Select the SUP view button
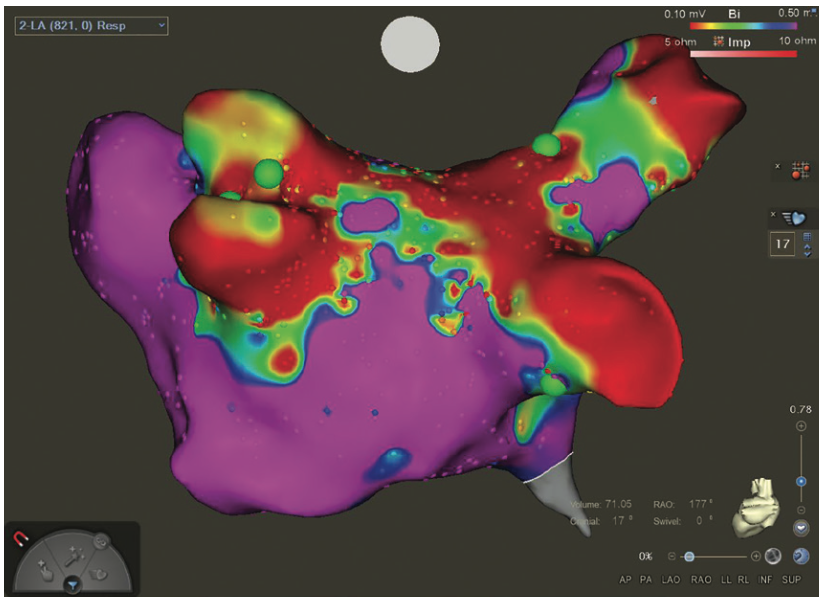This screenshot has height=608, width=826. click(x=792, y=579)
